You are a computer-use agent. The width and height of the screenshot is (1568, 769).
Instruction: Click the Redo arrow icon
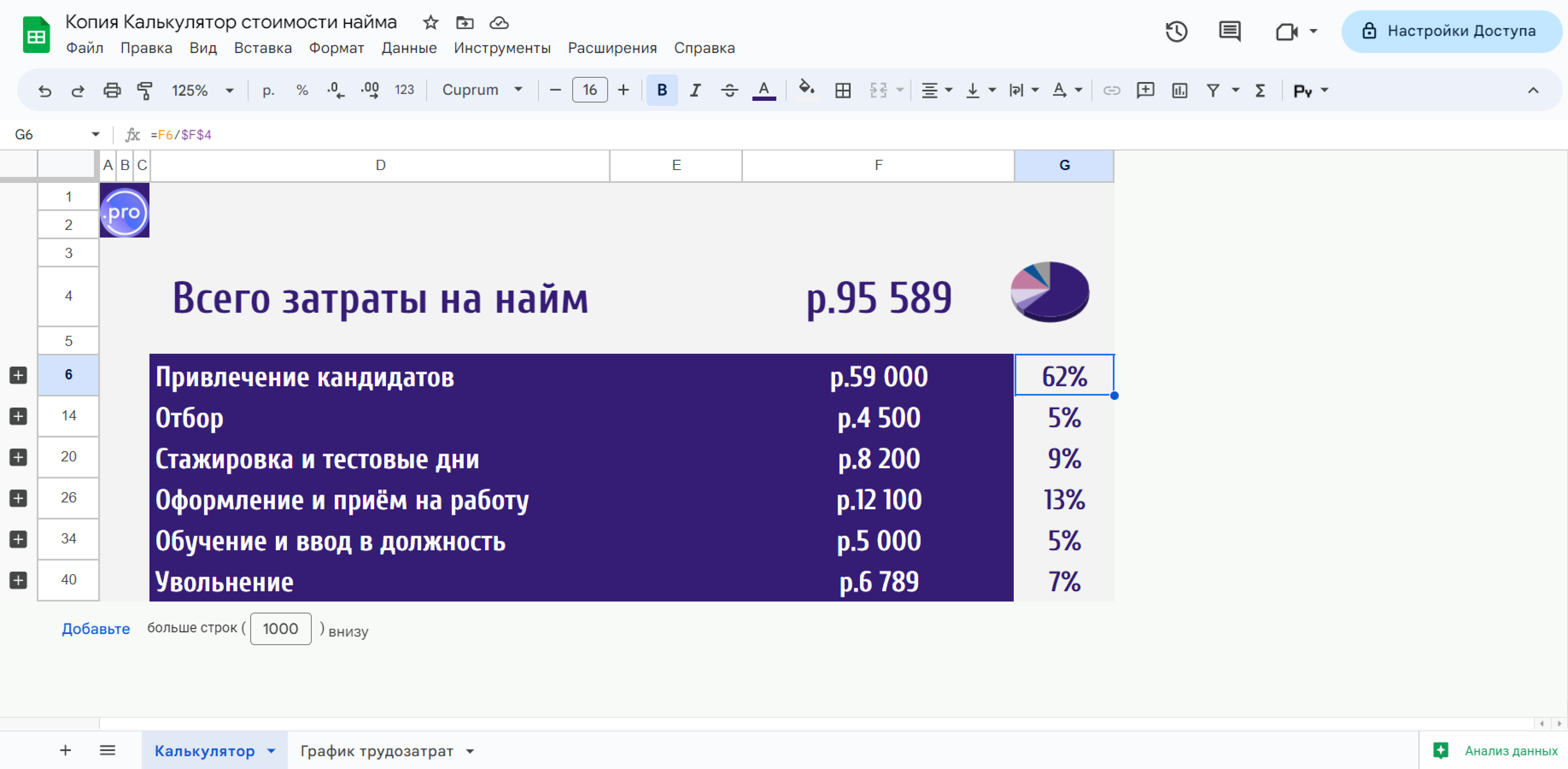coord(78,91)
